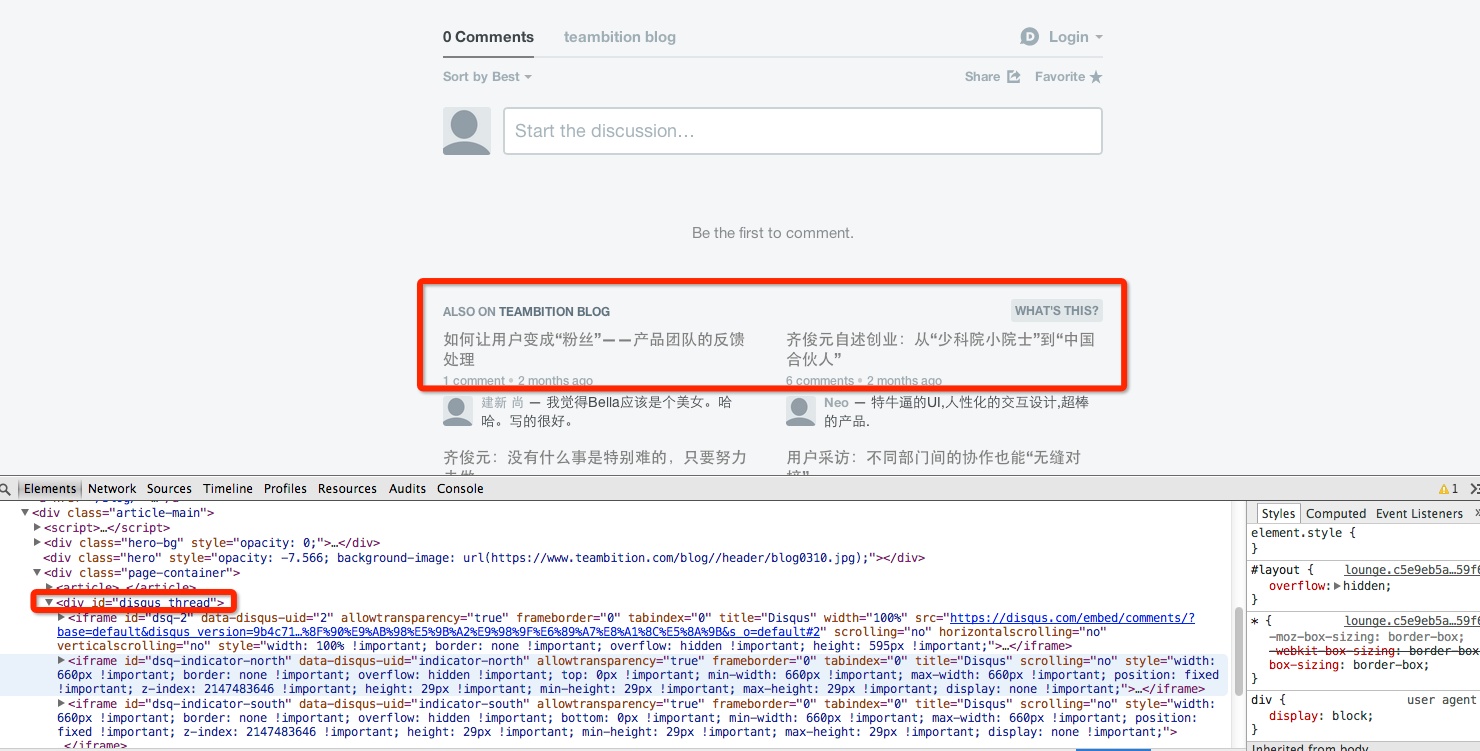The image size is (1480, 751).
Task: Click into the Start the discussion field
Action: point(802,131)
